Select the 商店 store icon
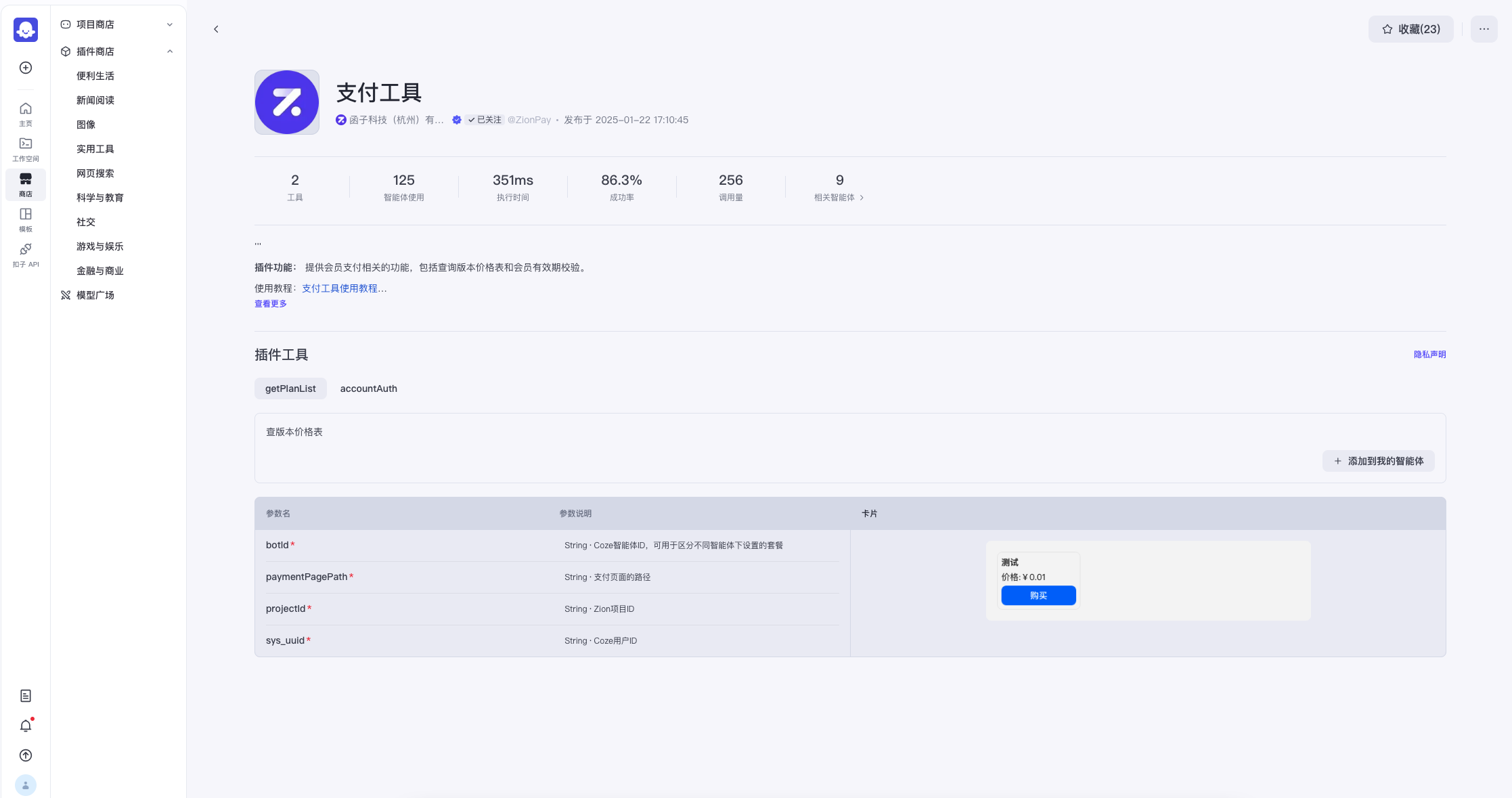The image size is (1512, 798). [25, 185]
